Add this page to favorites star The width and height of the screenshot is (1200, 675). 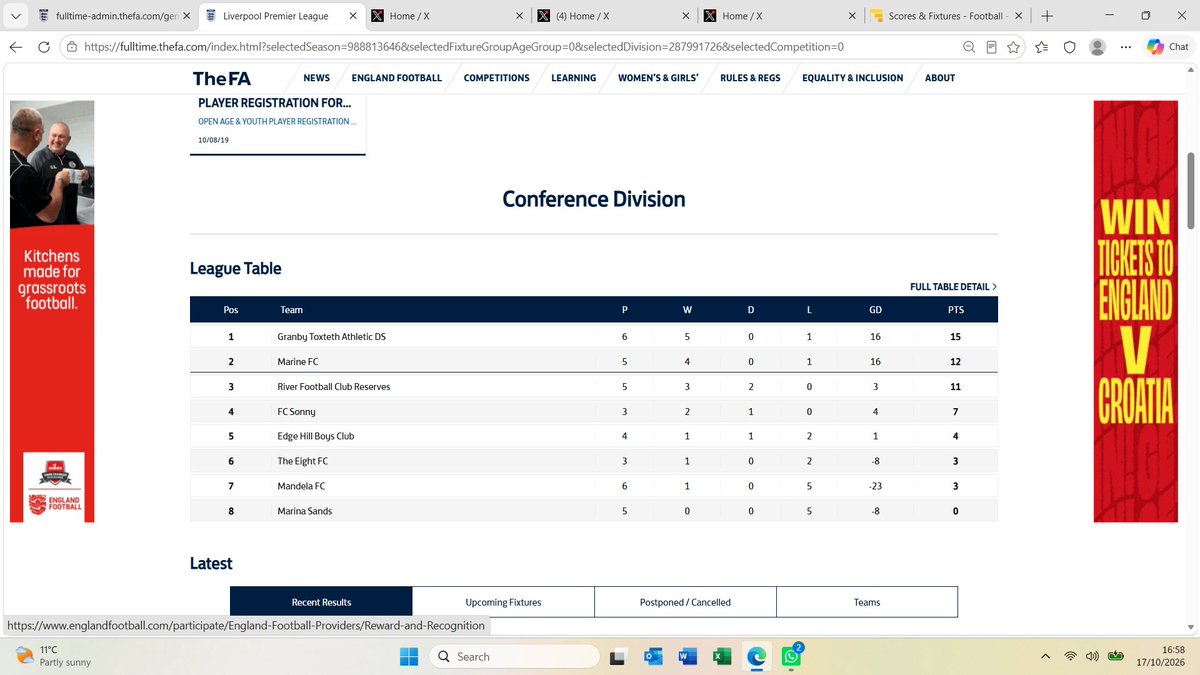[1014, 47]
